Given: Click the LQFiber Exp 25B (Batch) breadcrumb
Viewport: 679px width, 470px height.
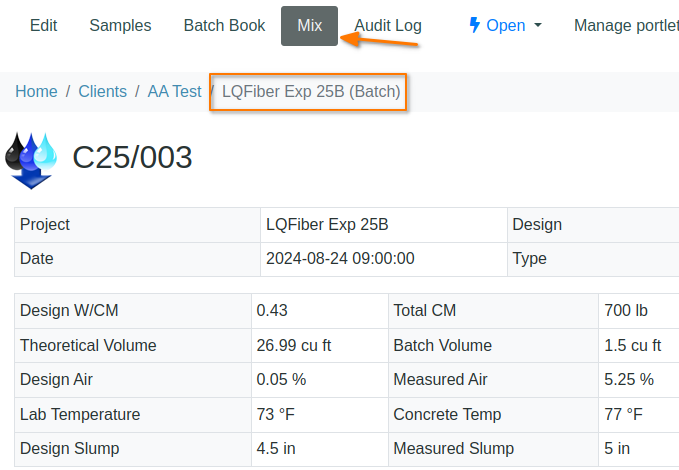Looking at the screenshot, I should [311, 91].
